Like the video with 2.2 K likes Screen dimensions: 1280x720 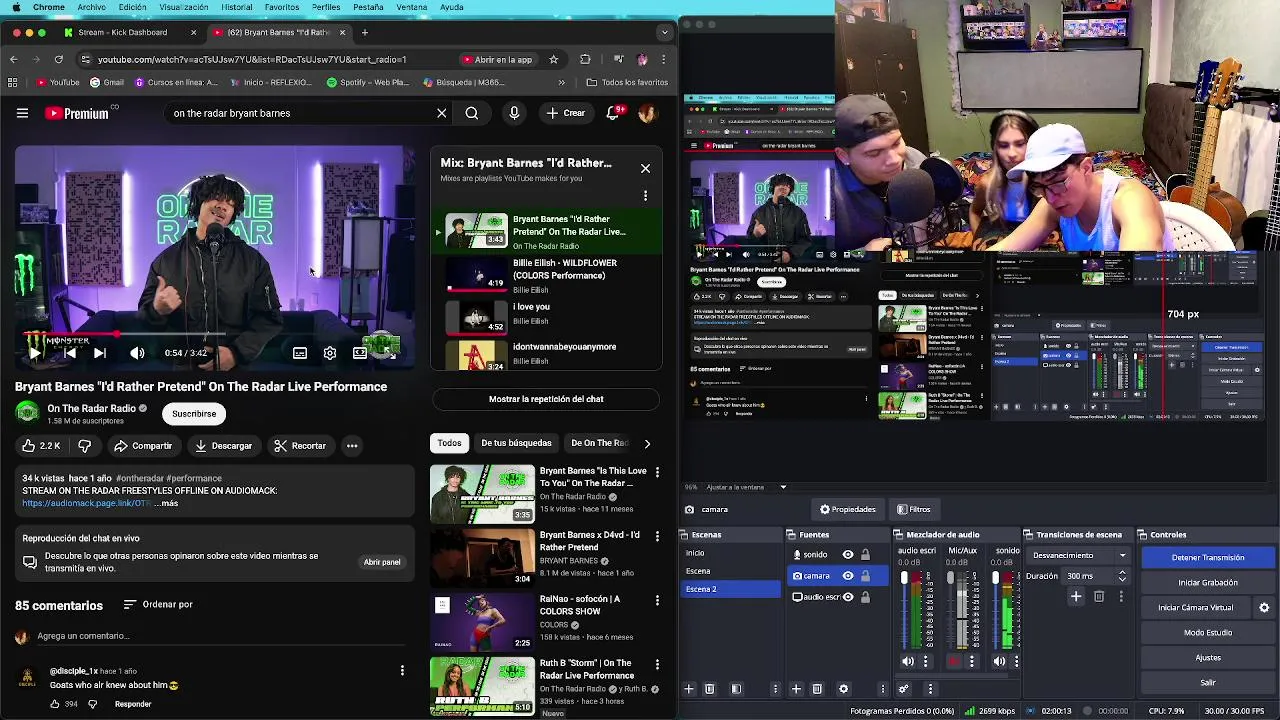tap(41, 446)
